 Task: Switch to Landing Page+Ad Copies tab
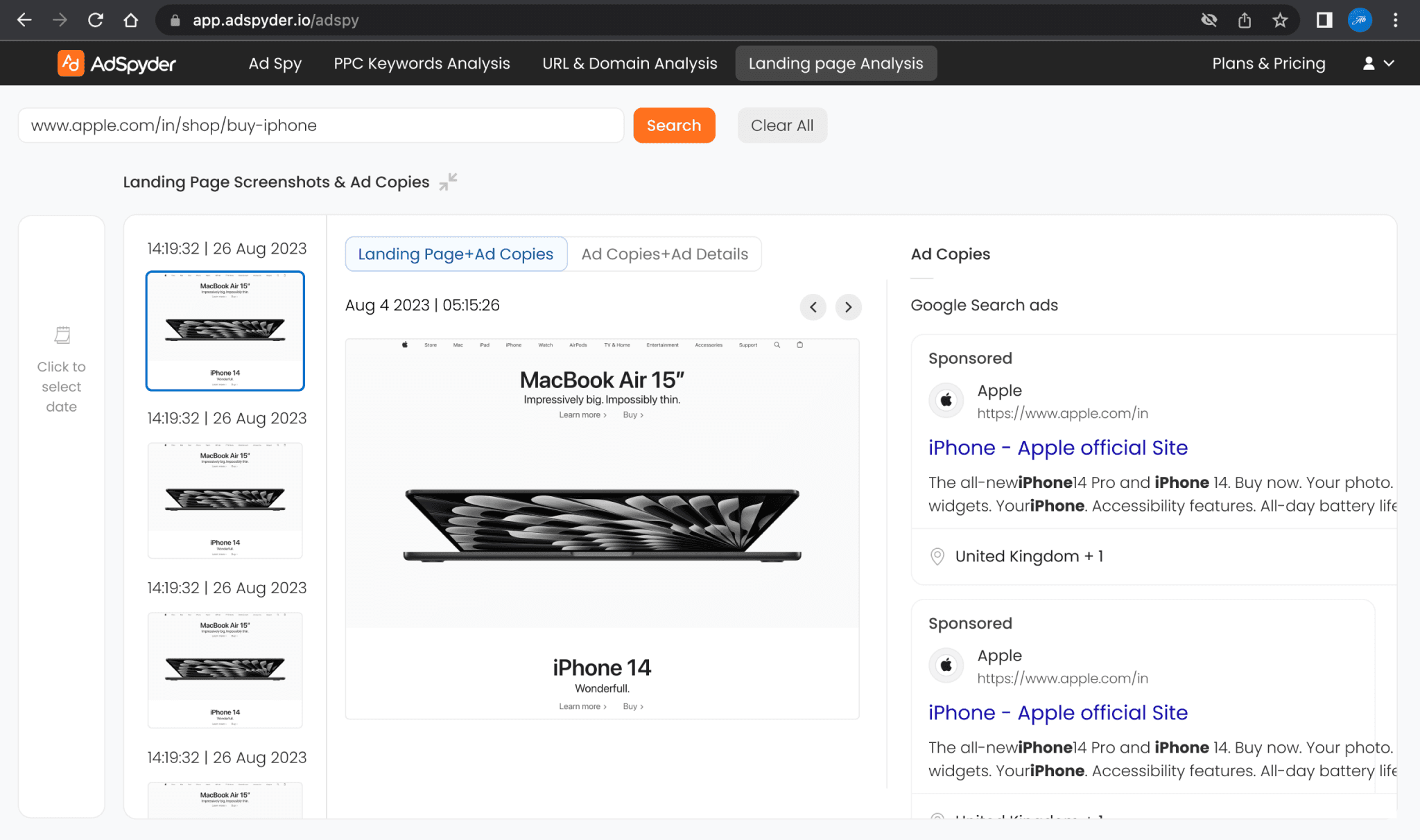click(456, 254)
